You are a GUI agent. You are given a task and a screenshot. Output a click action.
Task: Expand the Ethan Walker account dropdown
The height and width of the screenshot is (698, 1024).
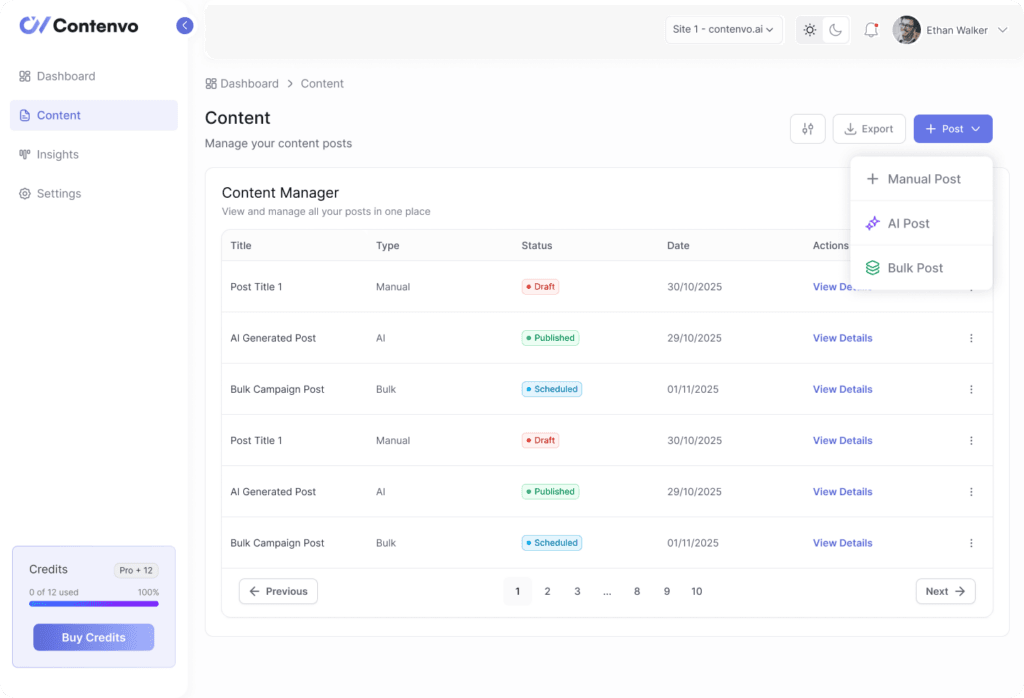point(955,30)
